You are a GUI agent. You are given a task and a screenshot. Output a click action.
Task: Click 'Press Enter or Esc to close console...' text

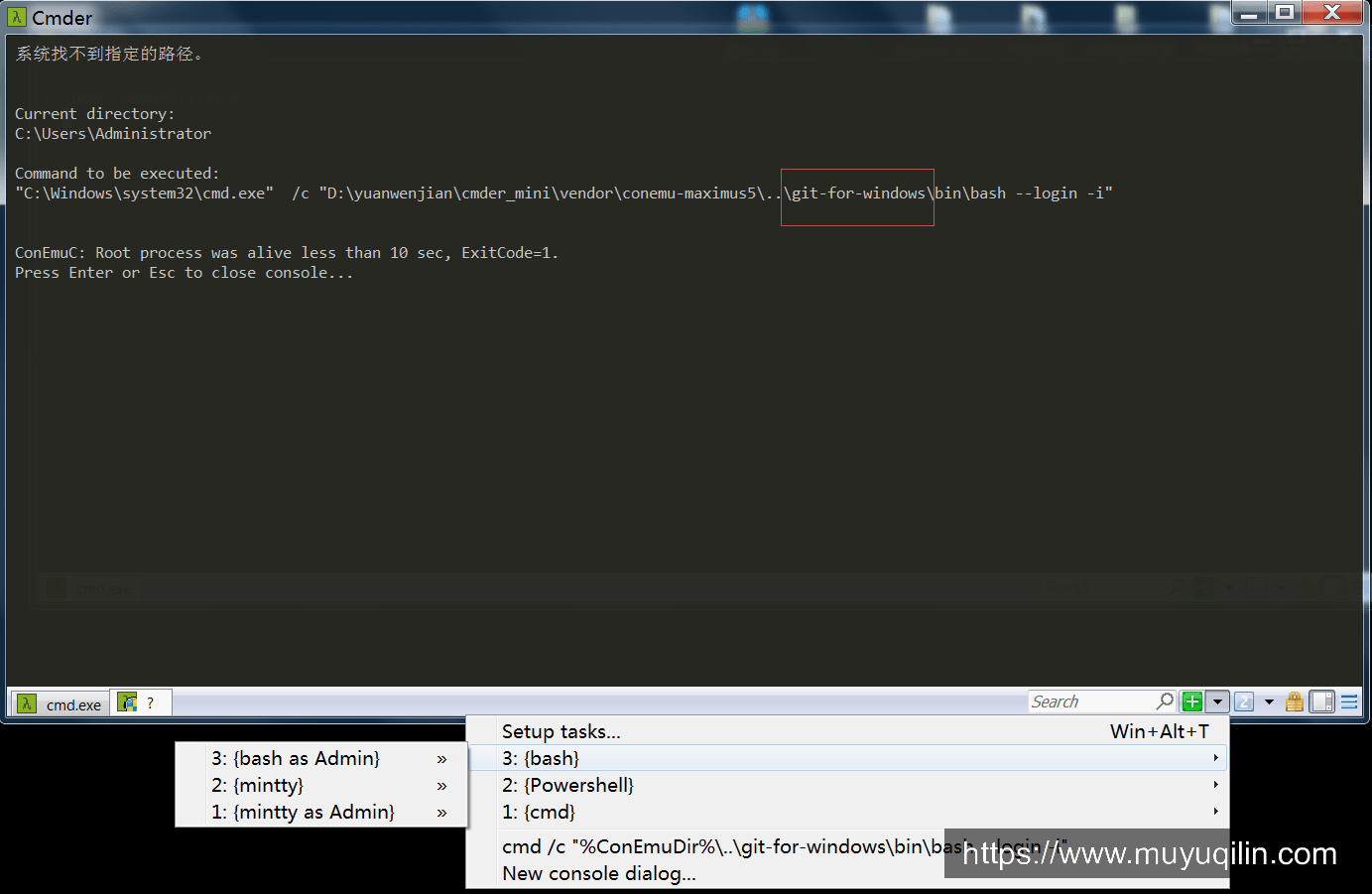tap(184, 273)
